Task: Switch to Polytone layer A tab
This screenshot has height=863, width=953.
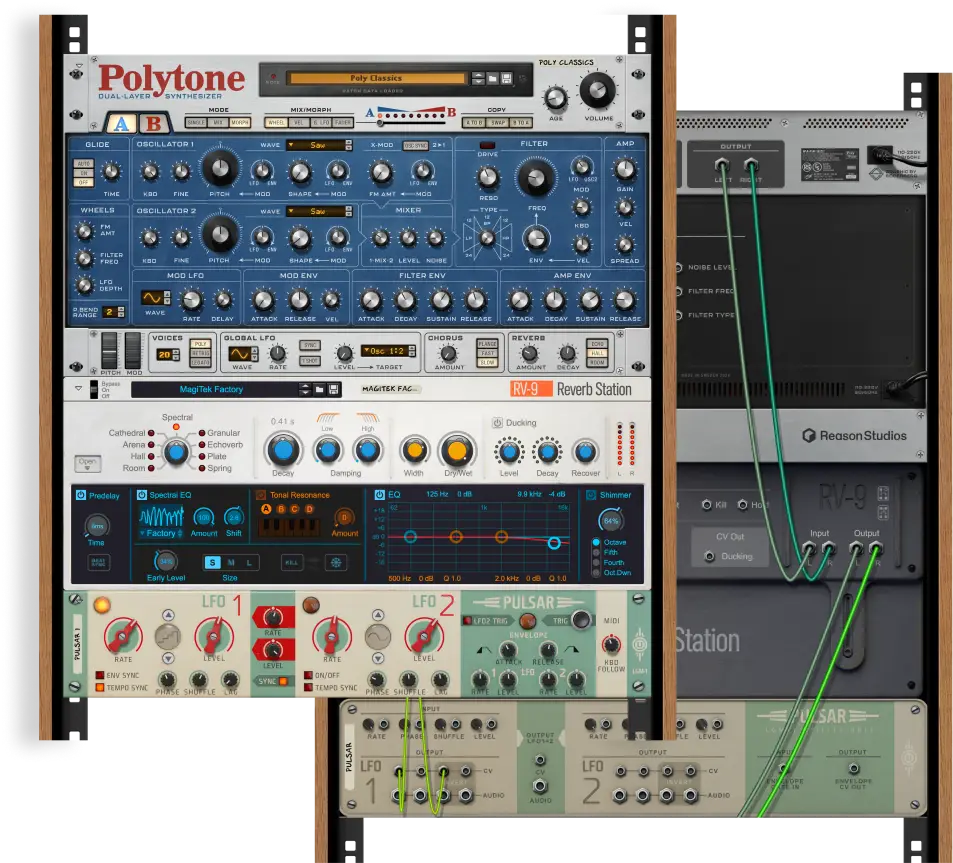Action: coord(121,123)
